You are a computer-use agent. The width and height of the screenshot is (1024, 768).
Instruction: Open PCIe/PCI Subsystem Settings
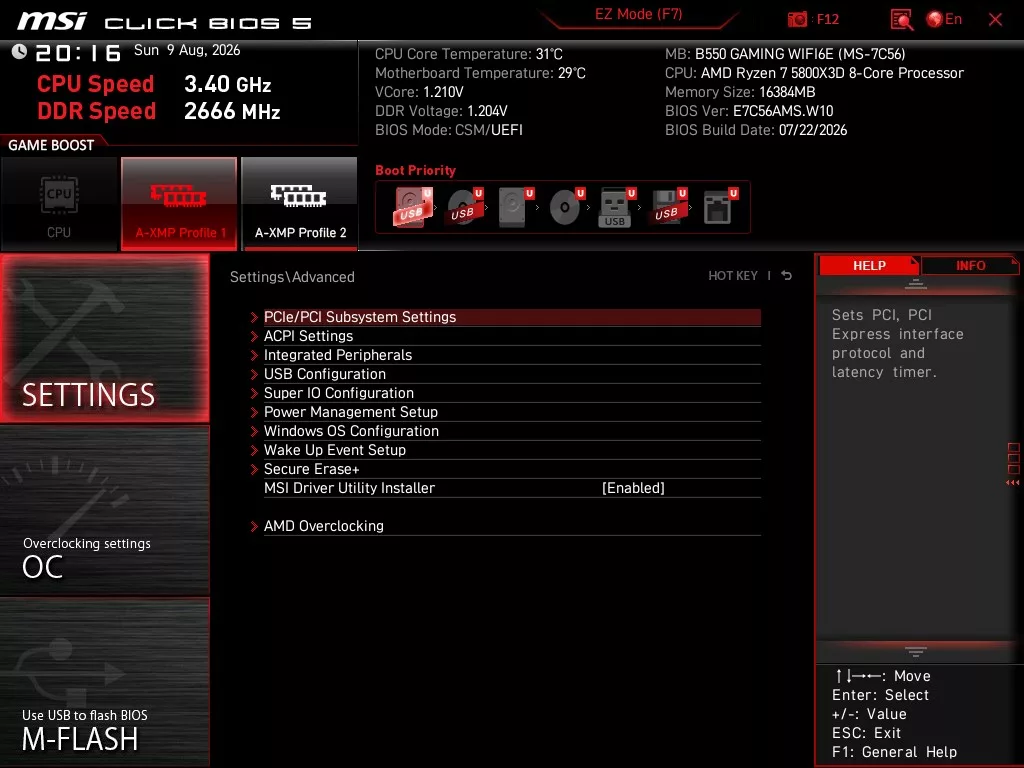512,317
